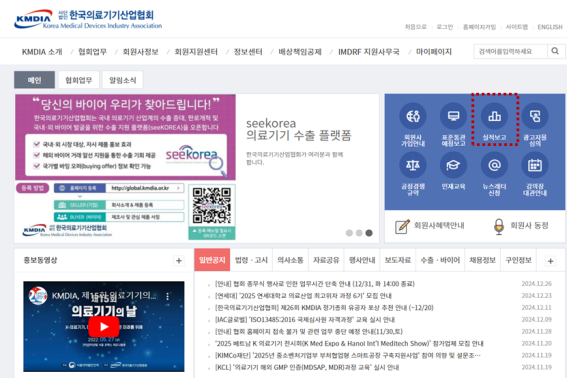This screenshot has width=567, height=378.
Task: Open the 회원사정보 menu
Action: (x=141, y=52)
